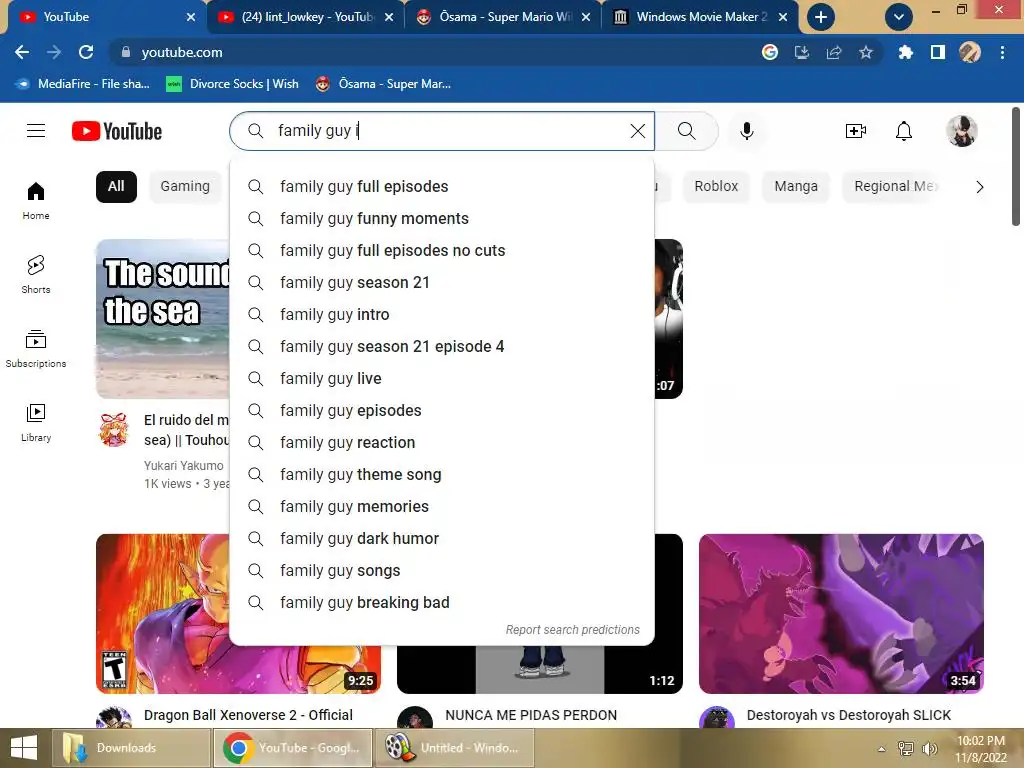The image size is (1024, 768).
Task: Open Windows Start button
Action: (x=24, y=748)
